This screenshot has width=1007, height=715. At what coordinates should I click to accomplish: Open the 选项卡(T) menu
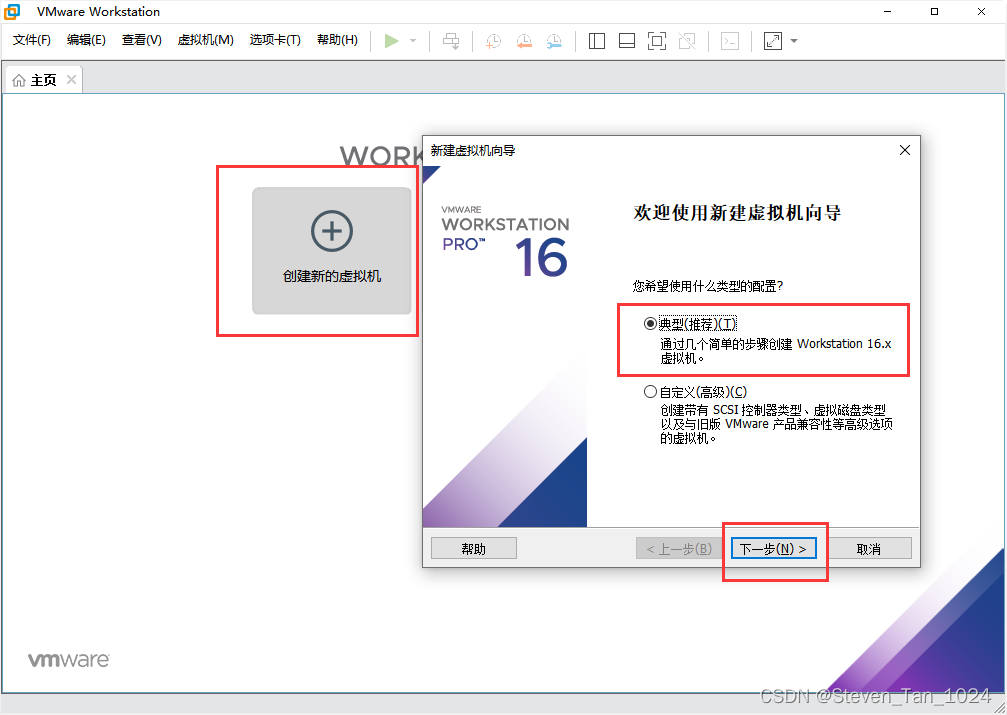[275, 40]
